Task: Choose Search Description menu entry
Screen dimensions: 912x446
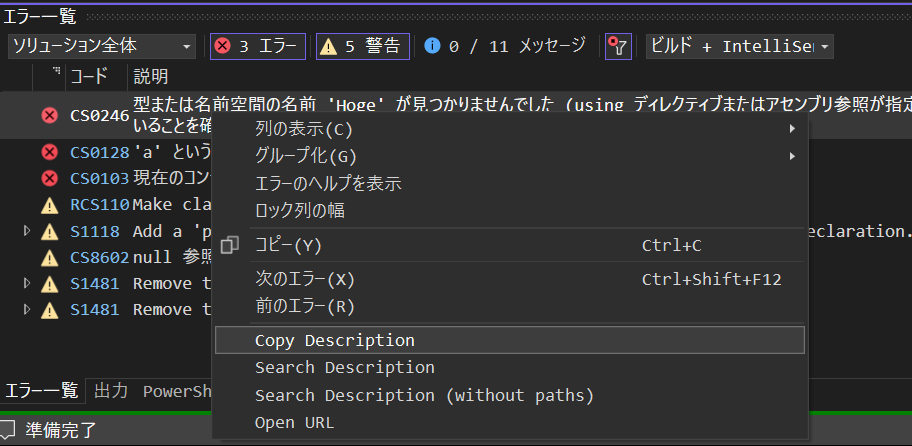Action: coord(510,367)
